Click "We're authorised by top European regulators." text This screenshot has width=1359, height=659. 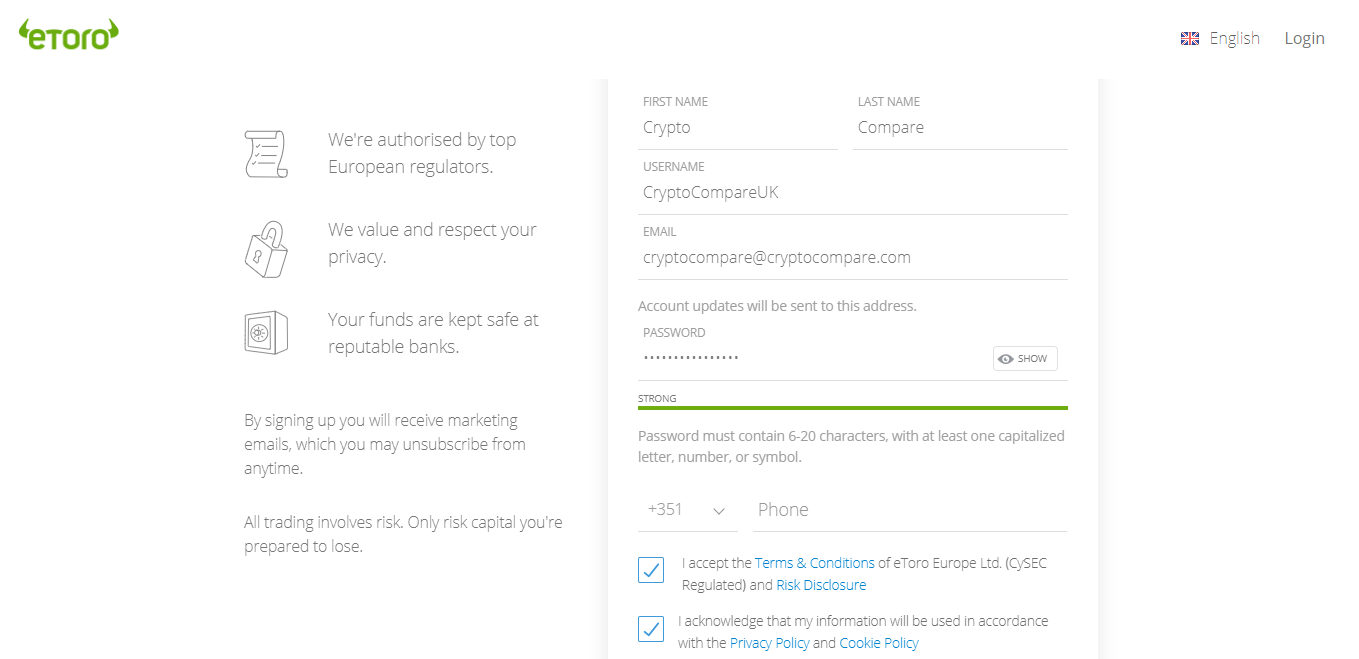click(x=422, y=153)
